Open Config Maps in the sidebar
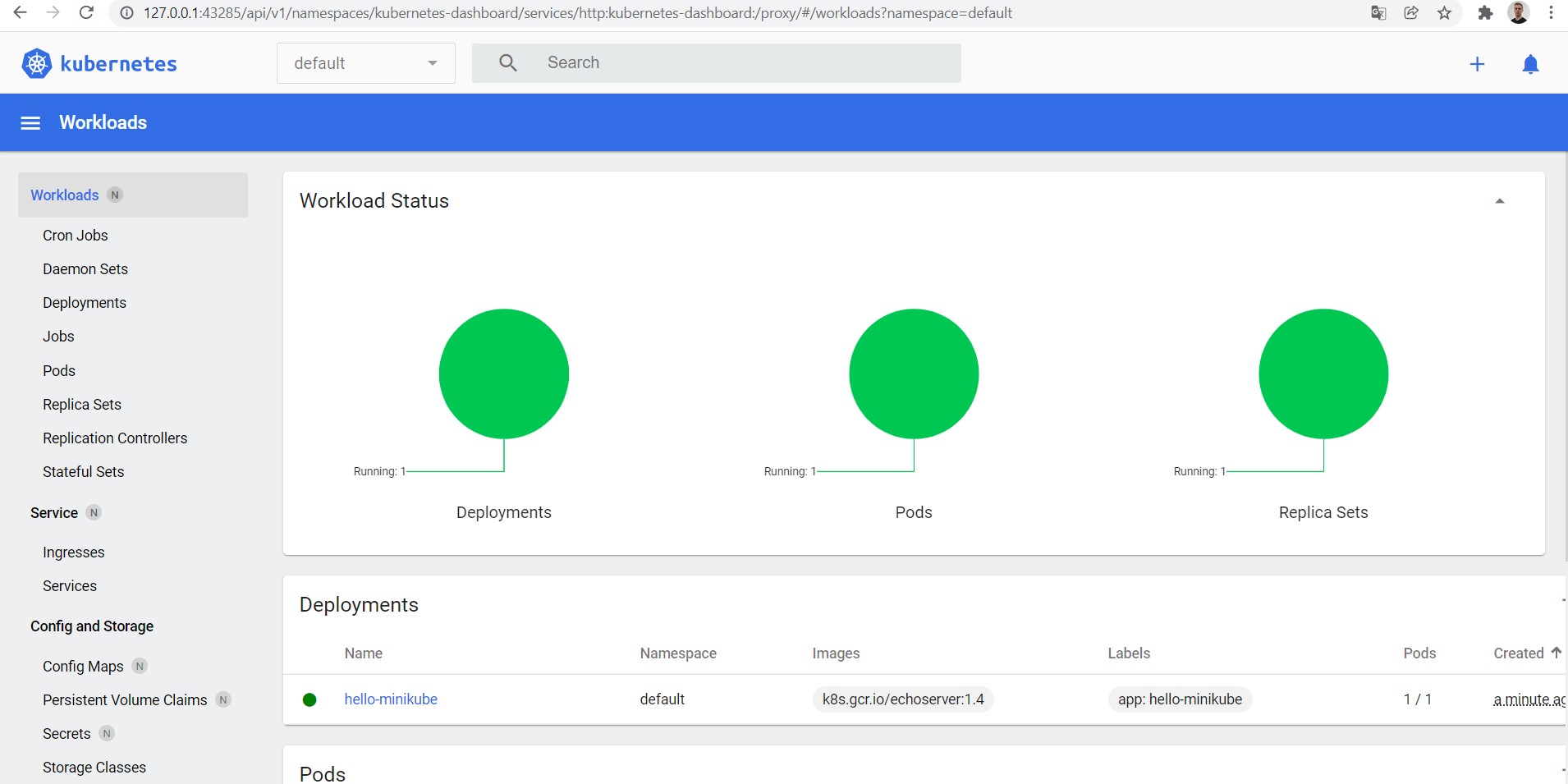 point(83,667)
